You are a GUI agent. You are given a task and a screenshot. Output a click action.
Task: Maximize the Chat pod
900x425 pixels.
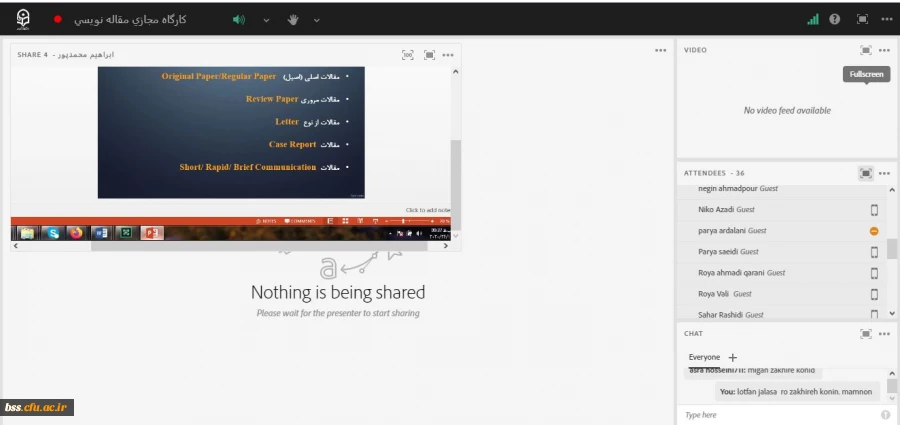coord(866,333)
